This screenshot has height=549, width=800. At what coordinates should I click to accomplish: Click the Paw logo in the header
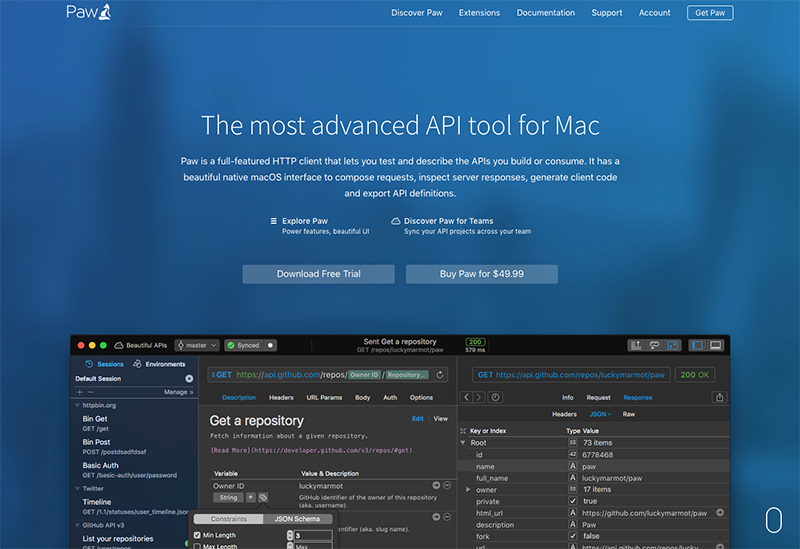(89, 12)
